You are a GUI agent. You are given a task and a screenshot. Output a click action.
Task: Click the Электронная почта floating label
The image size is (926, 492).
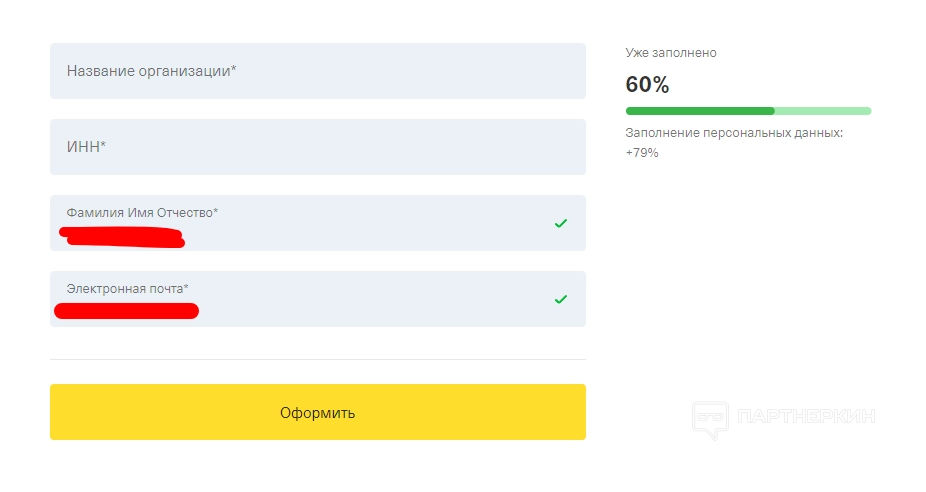tap(127, 288)
